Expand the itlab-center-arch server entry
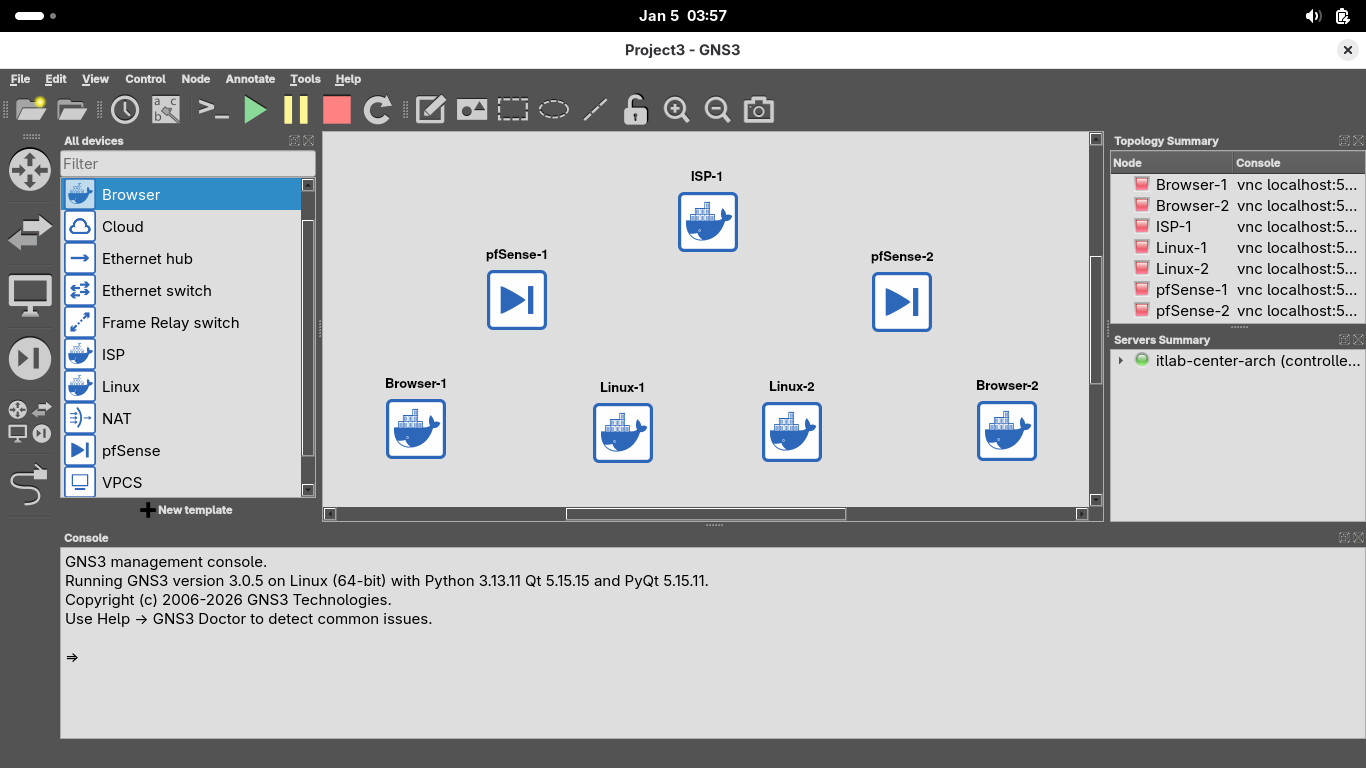The image size is (1366, 768). (x=1121, y=361)
